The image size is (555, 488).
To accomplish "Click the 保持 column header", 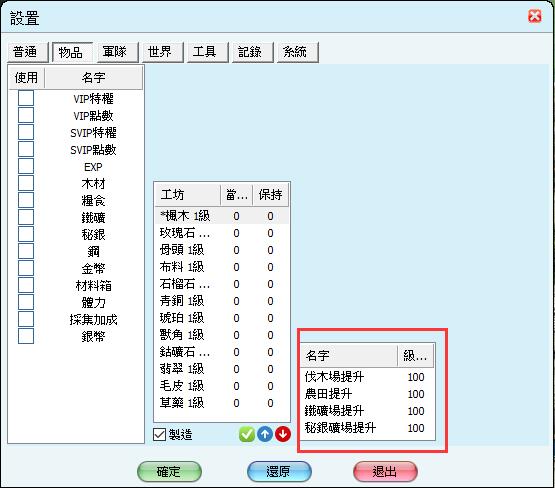I will pyautogui.click(x=270, y=195).
